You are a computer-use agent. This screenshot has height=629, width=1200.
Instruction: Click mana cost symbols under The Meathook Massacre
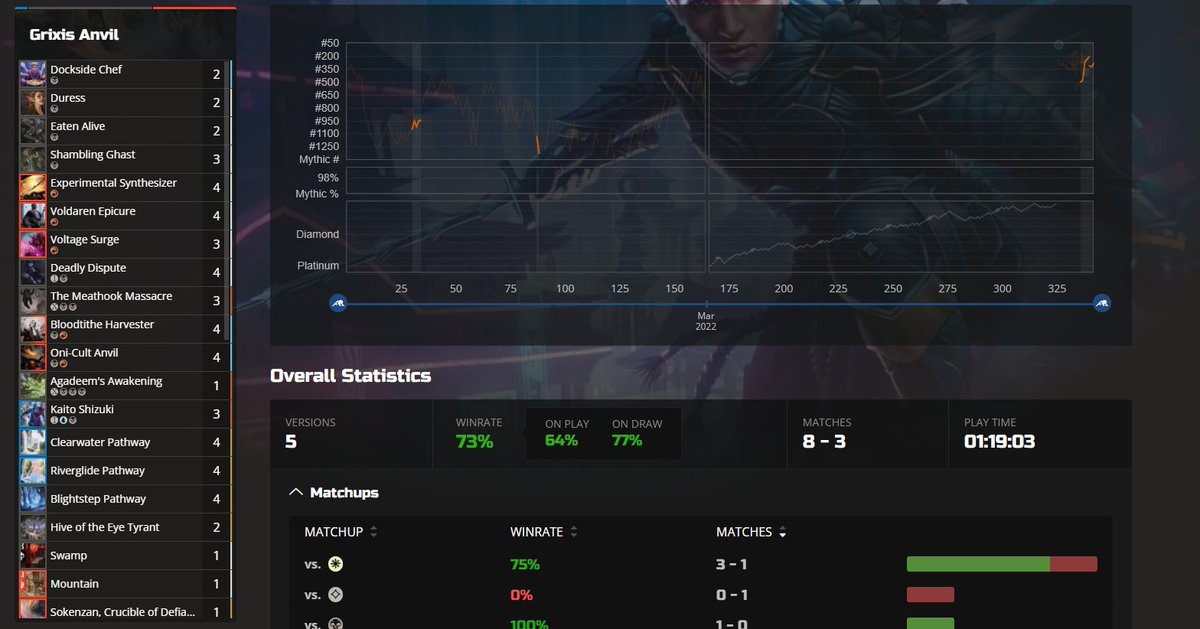tap(64, 308)
